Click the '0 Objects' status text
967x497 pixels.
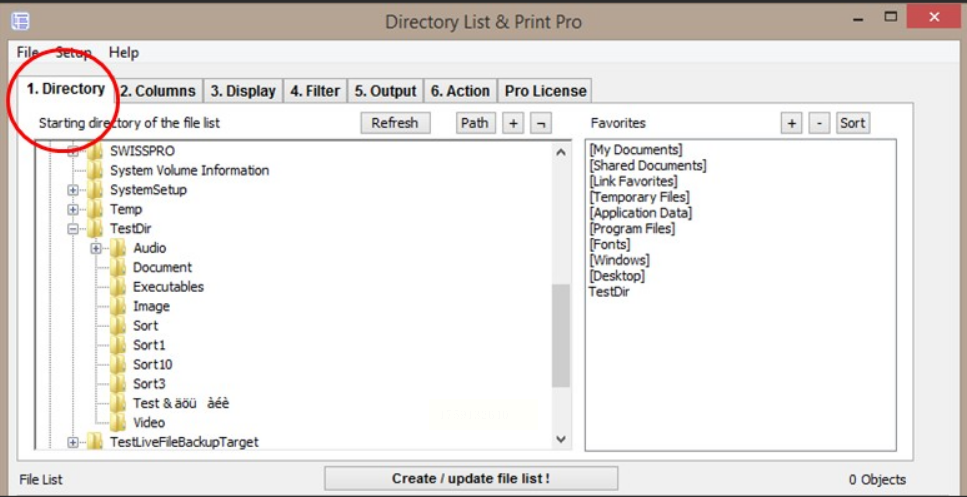[x=877, y=480]
